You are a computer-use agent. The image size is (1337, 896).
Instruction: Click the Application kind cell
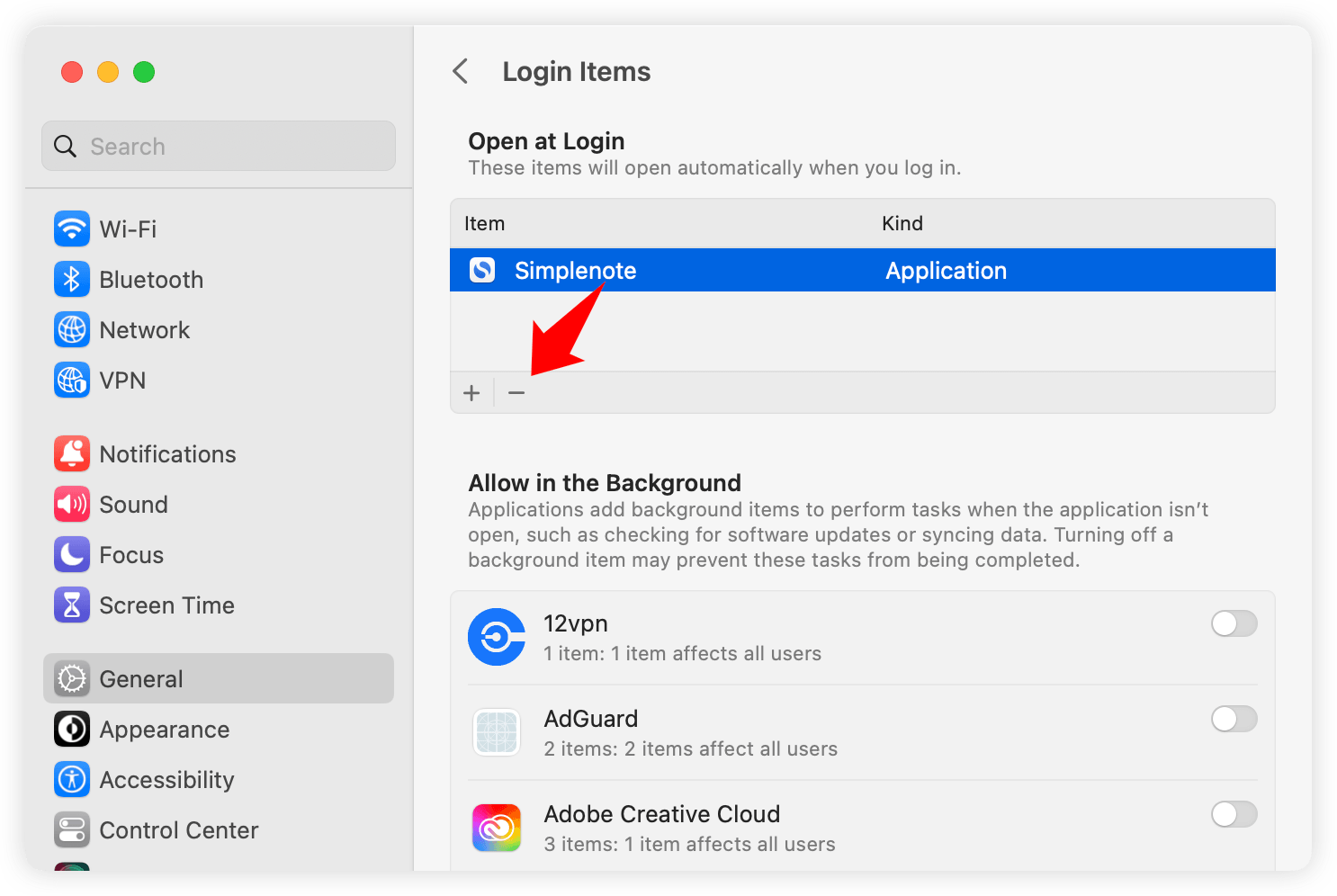tap(947, 271)
